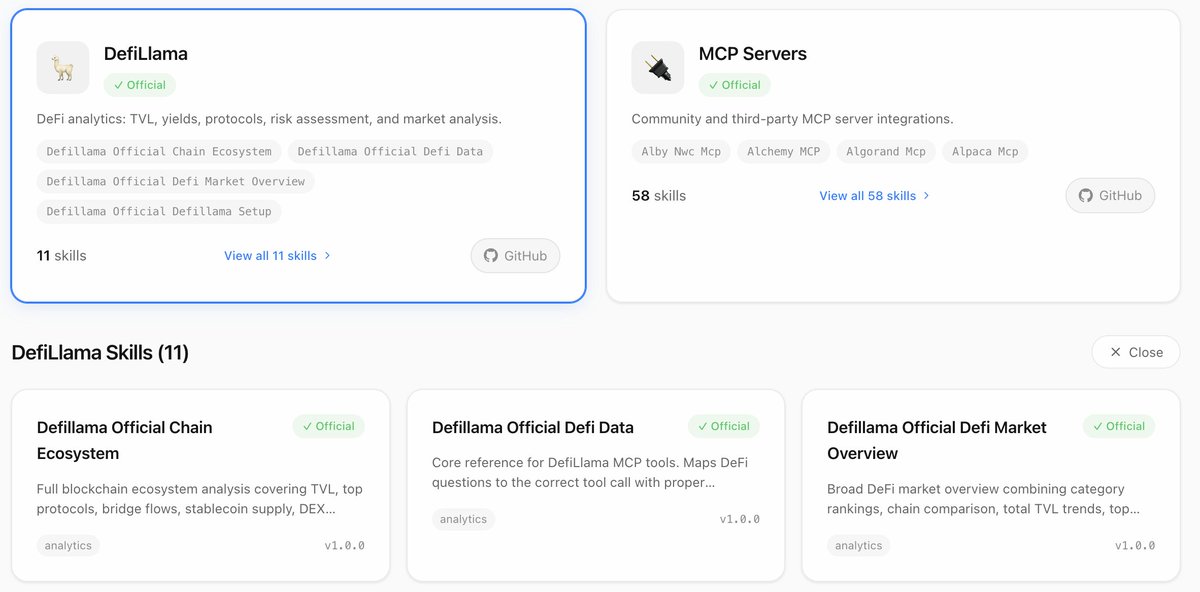Click Alpaca Mcp chip
The height and width of the screenshot is (592, 1200).
point(985,152)
